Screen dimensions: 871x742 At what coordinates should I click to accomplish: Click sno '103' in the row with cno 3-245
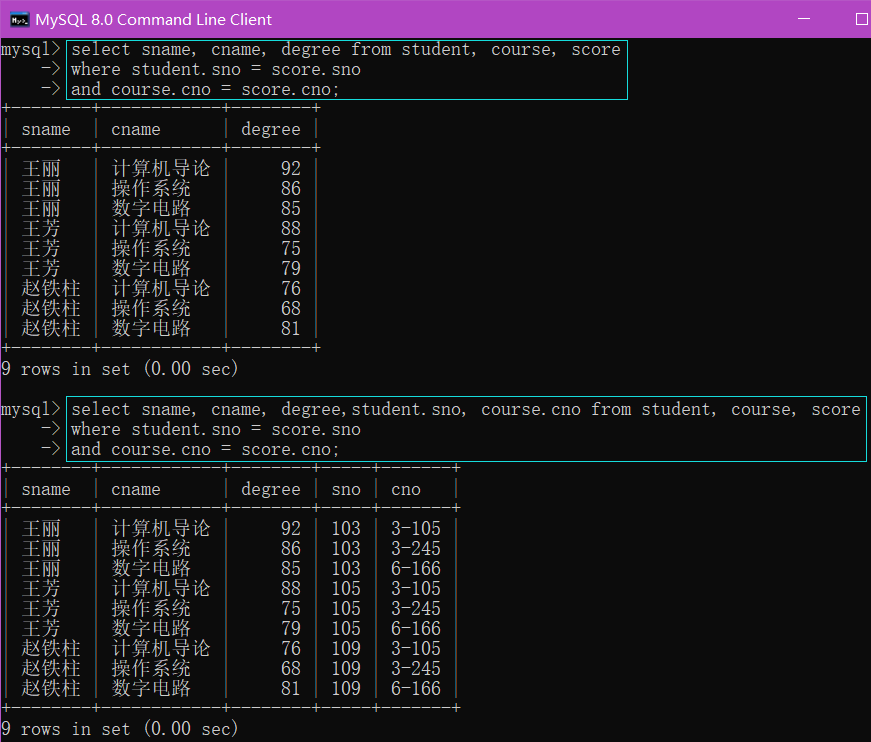pyautogui.click(x=346, y=548)
